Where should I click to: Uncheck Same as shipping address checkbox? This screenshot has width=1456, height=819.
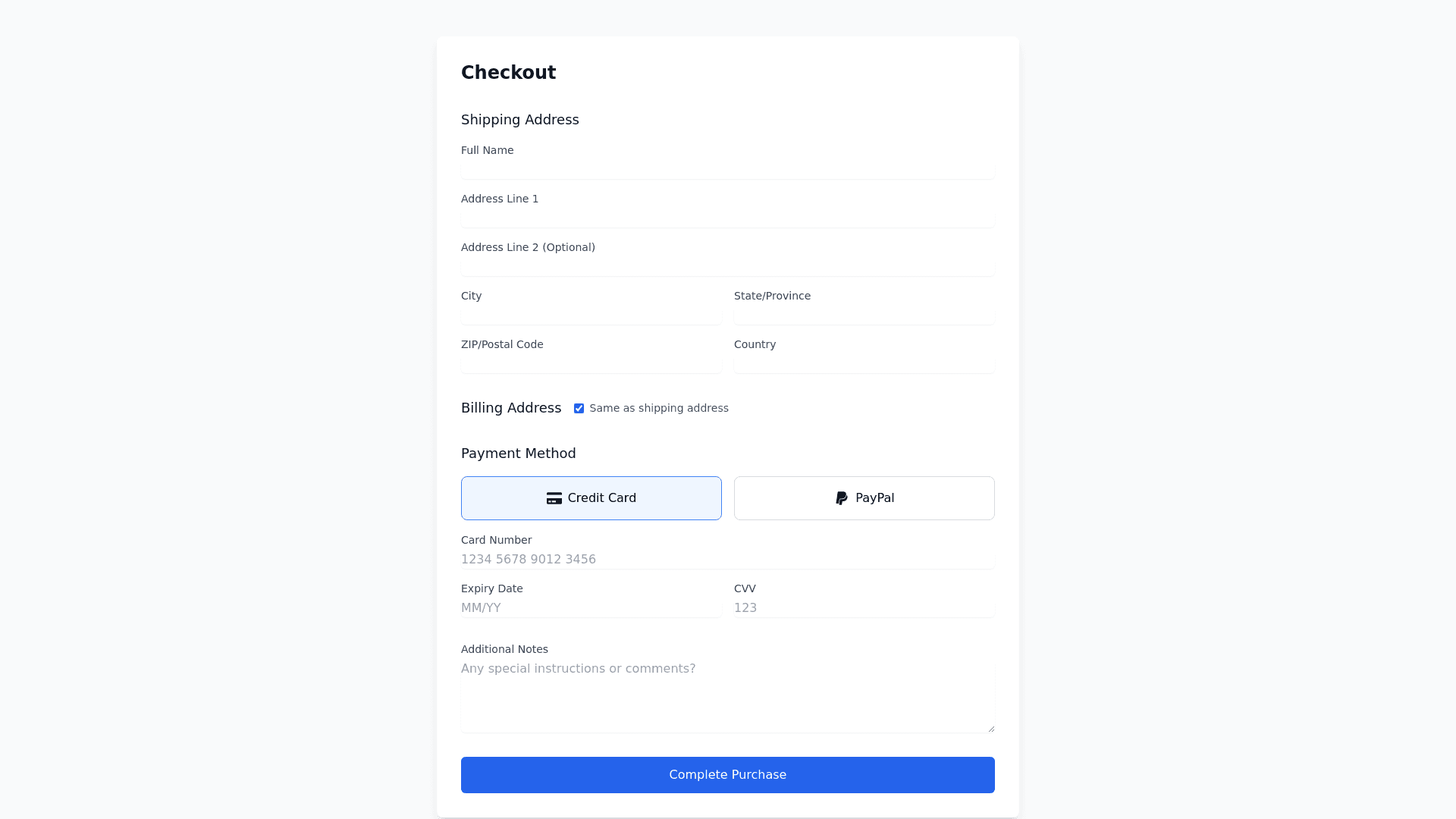pos(579,409)
